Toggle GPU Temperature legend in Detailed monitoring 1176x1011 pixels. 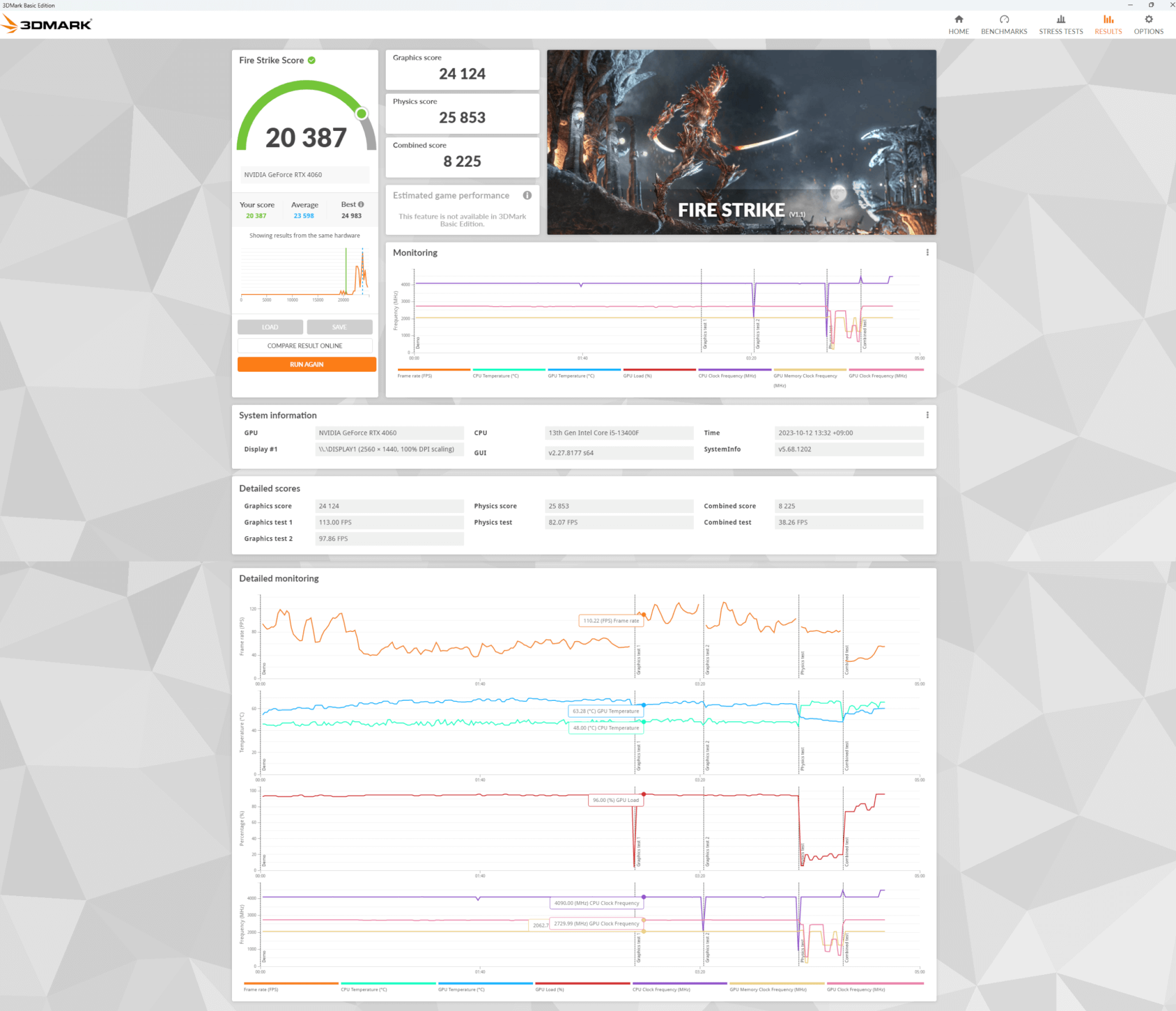tap(486, 987)
